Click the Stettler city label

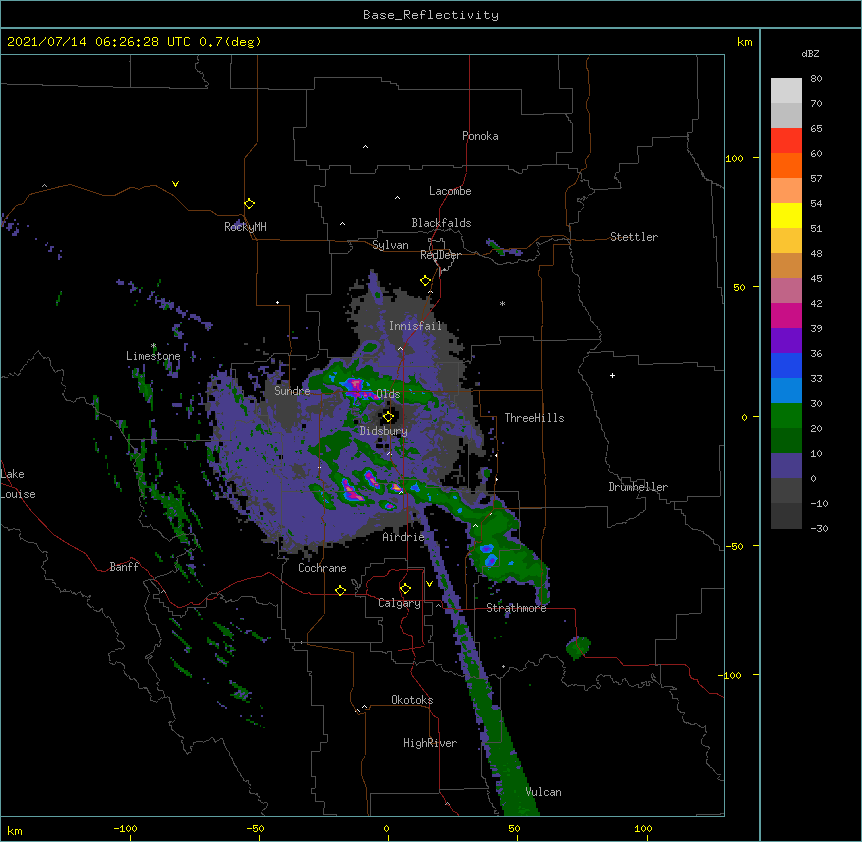coord(634,237)
